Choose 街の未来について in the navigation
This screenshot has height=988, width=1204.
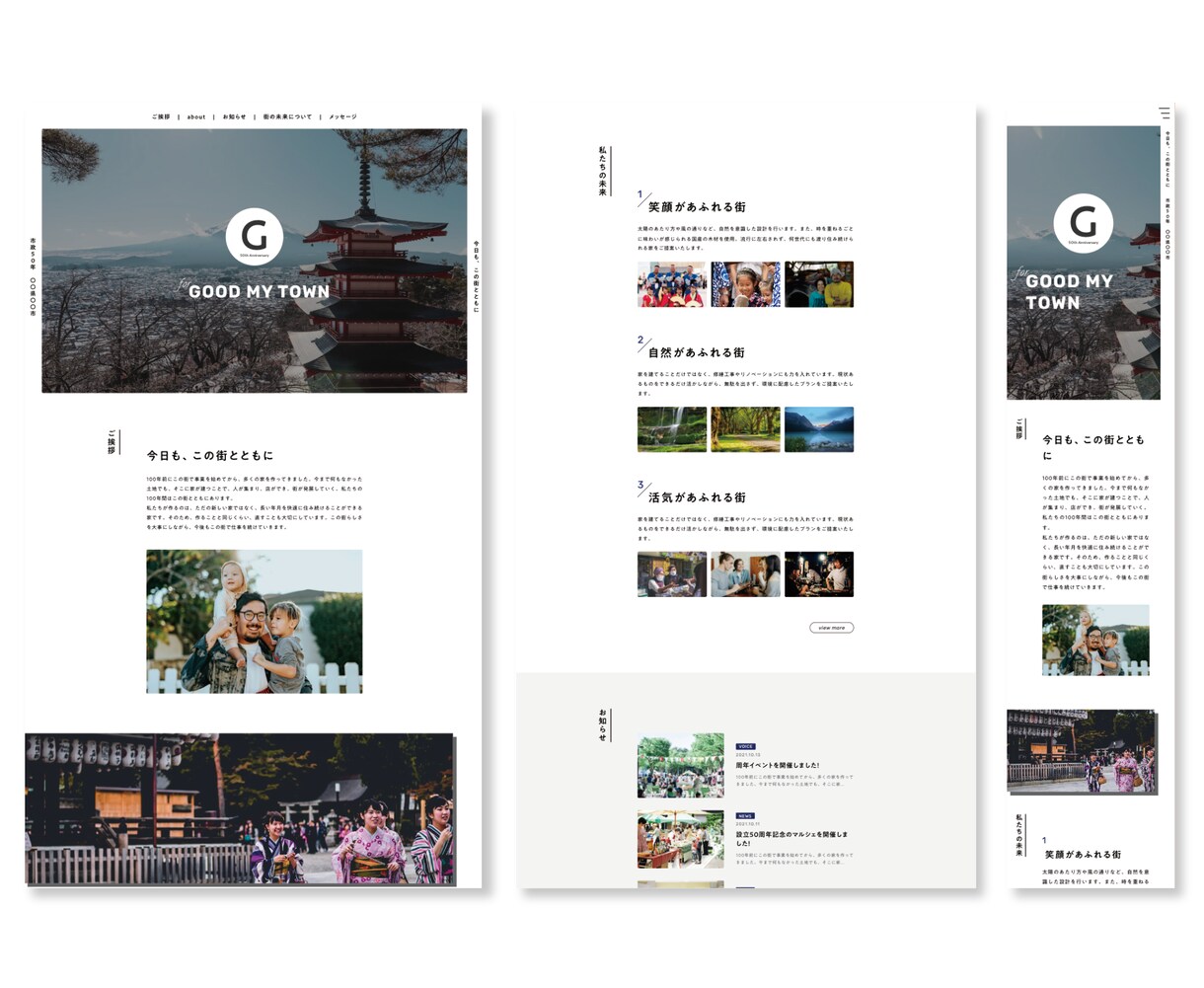tap(287, 116)
